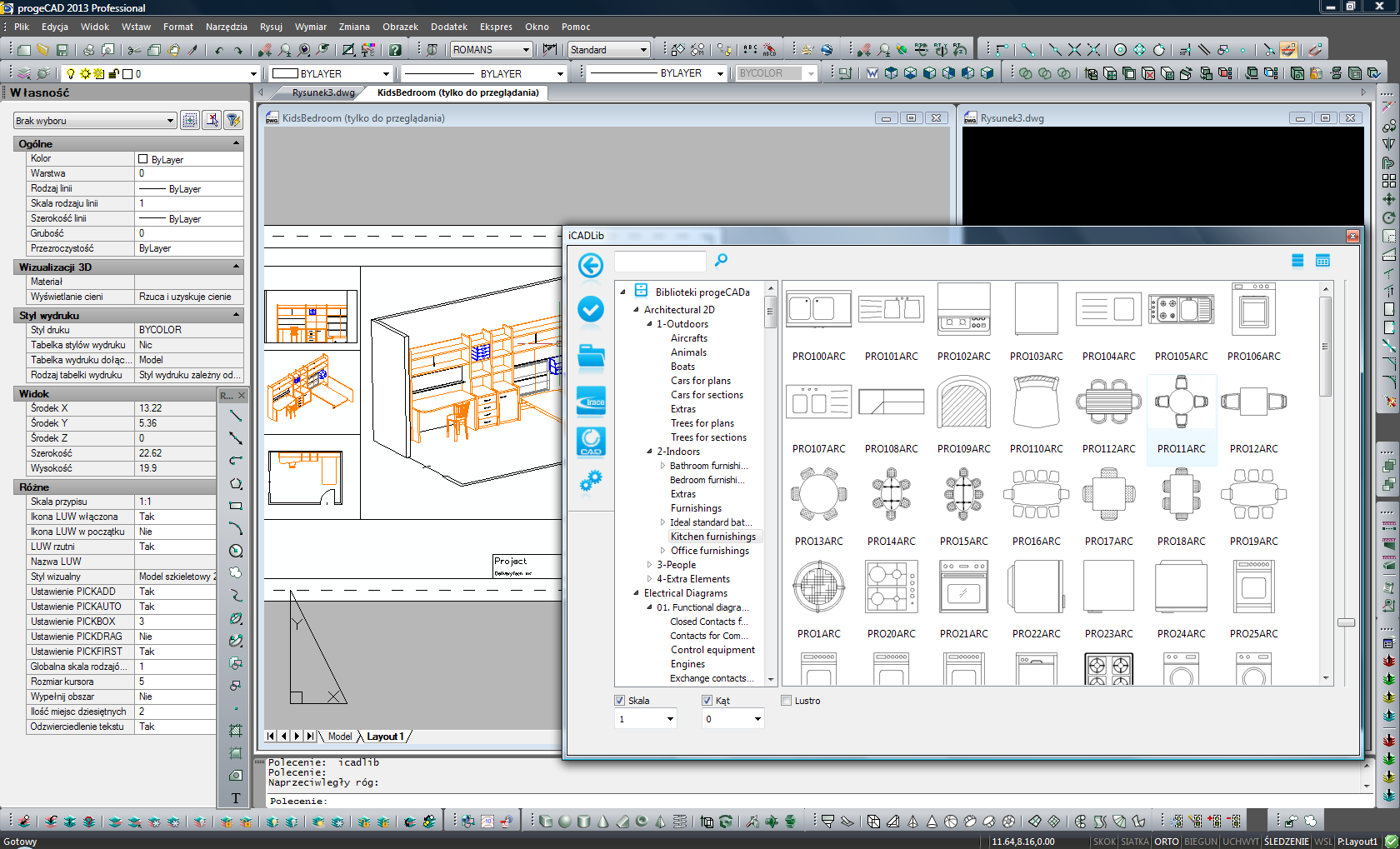1400x849 pixels.
Task: Click the blue back arrow in iCADLib
Action: [591, 266]
